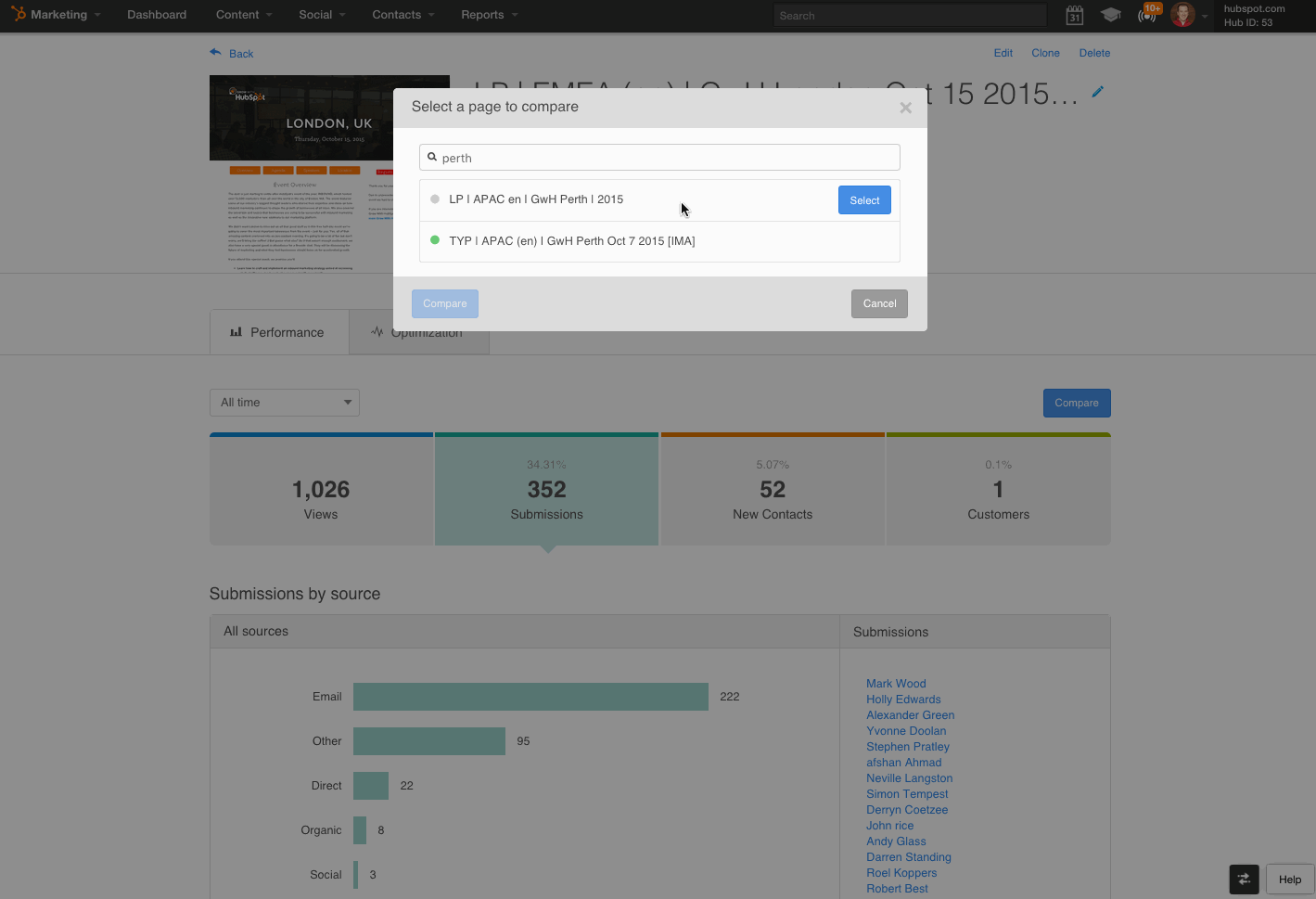1316x899 pixels.
Task: Close the compare dialog with X icon
Action: pos(905,108)
